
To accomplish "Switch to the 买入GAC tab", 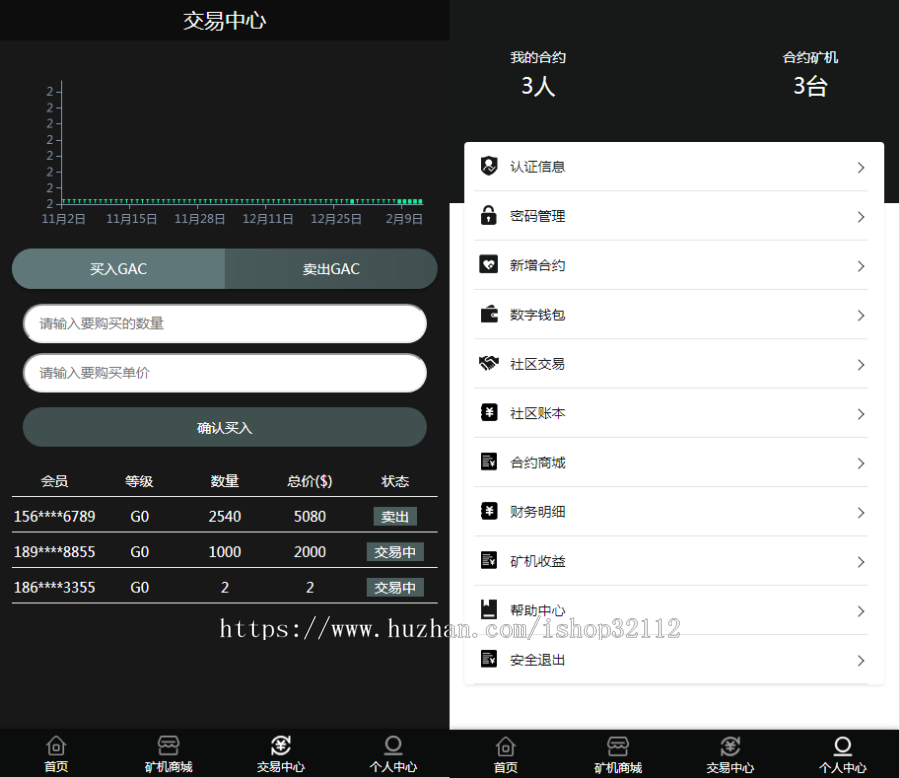I will [118, 269].
